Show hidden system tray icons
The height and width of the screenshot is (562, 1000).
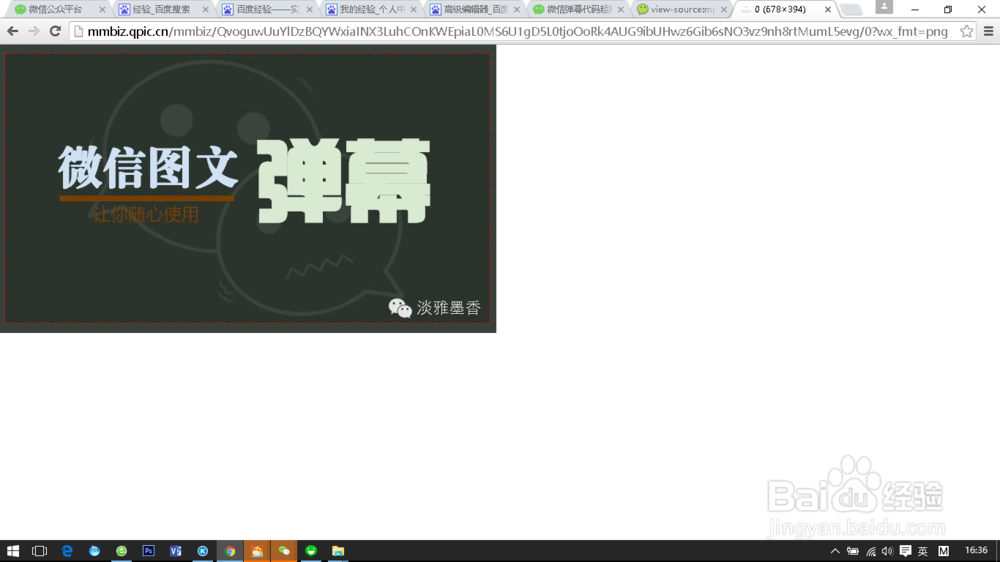point(835,551)
